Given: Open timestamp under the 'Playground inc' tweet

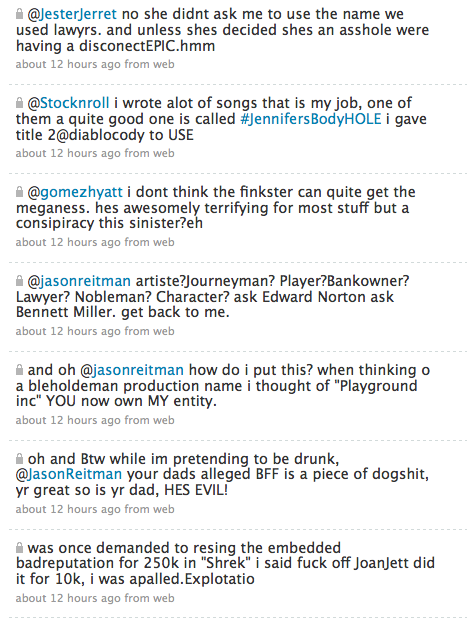Looking at the screenshot, I should click(95, 420).
